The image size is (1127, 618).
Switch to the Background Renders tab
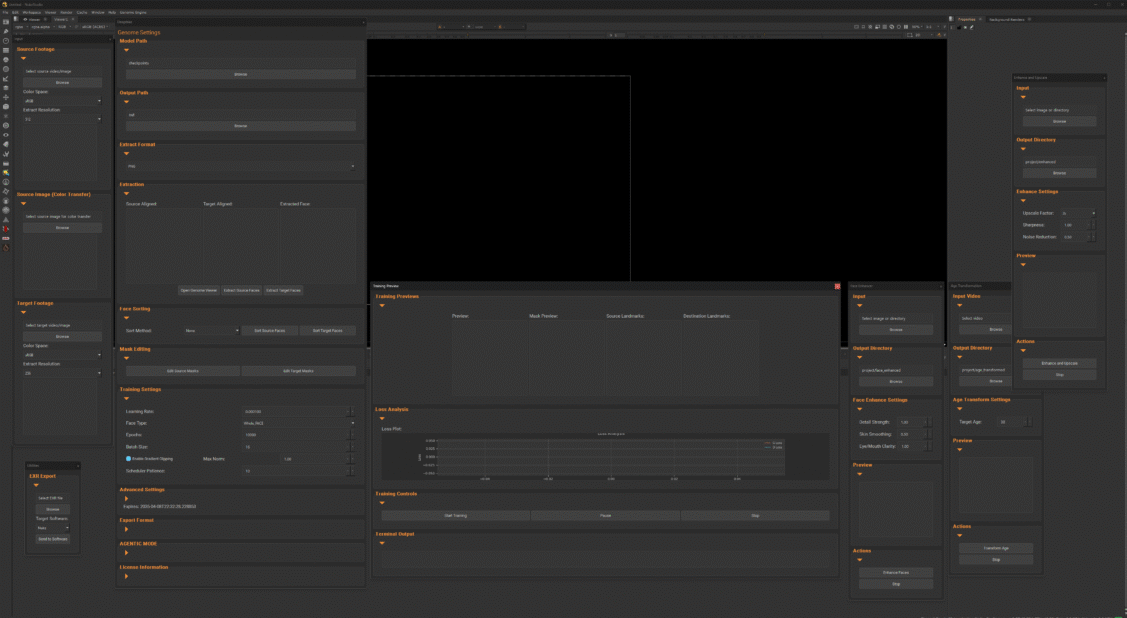pos(1006,19)
